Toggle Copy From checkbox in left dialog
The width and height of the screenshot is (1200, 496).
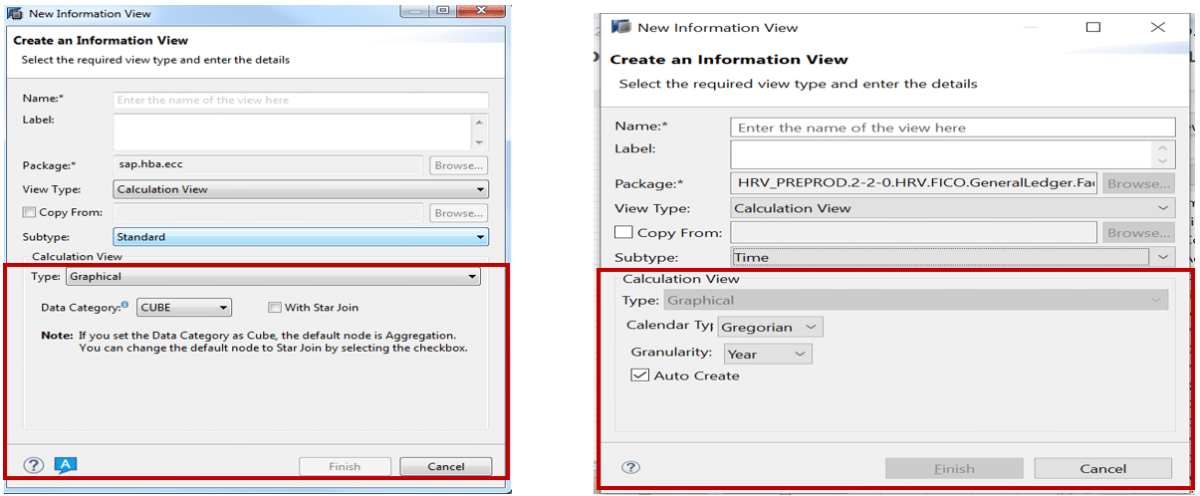click(29, 213)
